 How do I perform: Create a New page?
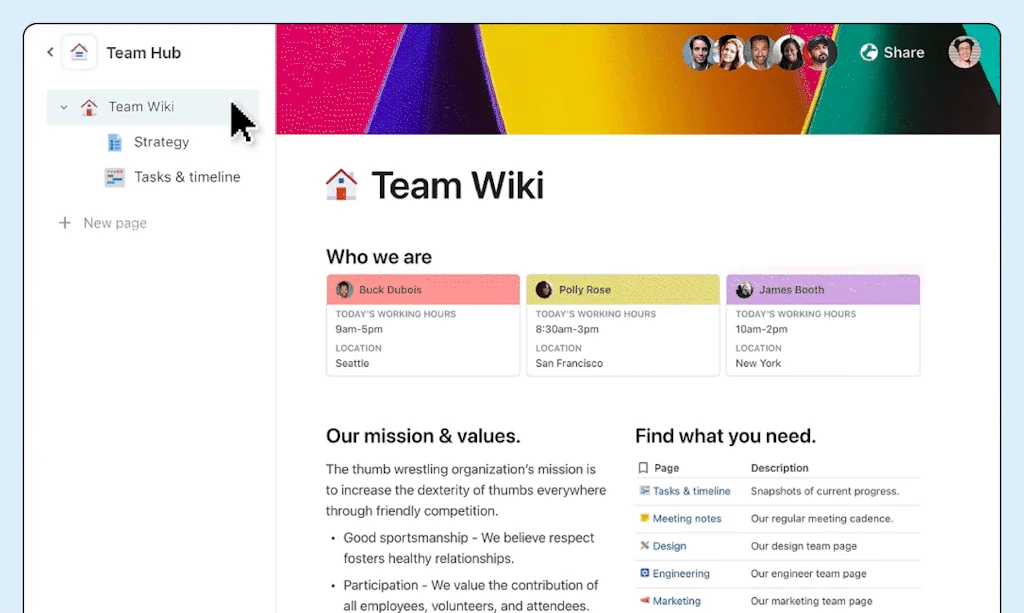coord(103,222)
